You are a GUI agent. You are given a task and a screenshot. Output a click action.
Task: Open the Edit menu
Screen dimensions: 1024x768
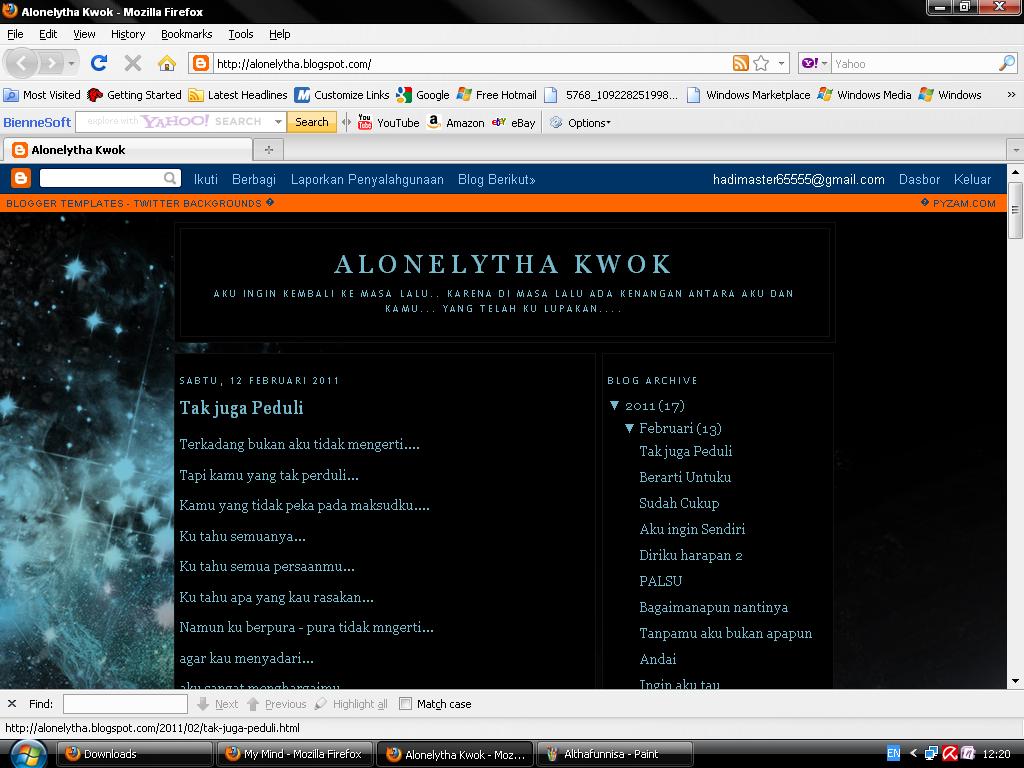(x=48, y=34)
